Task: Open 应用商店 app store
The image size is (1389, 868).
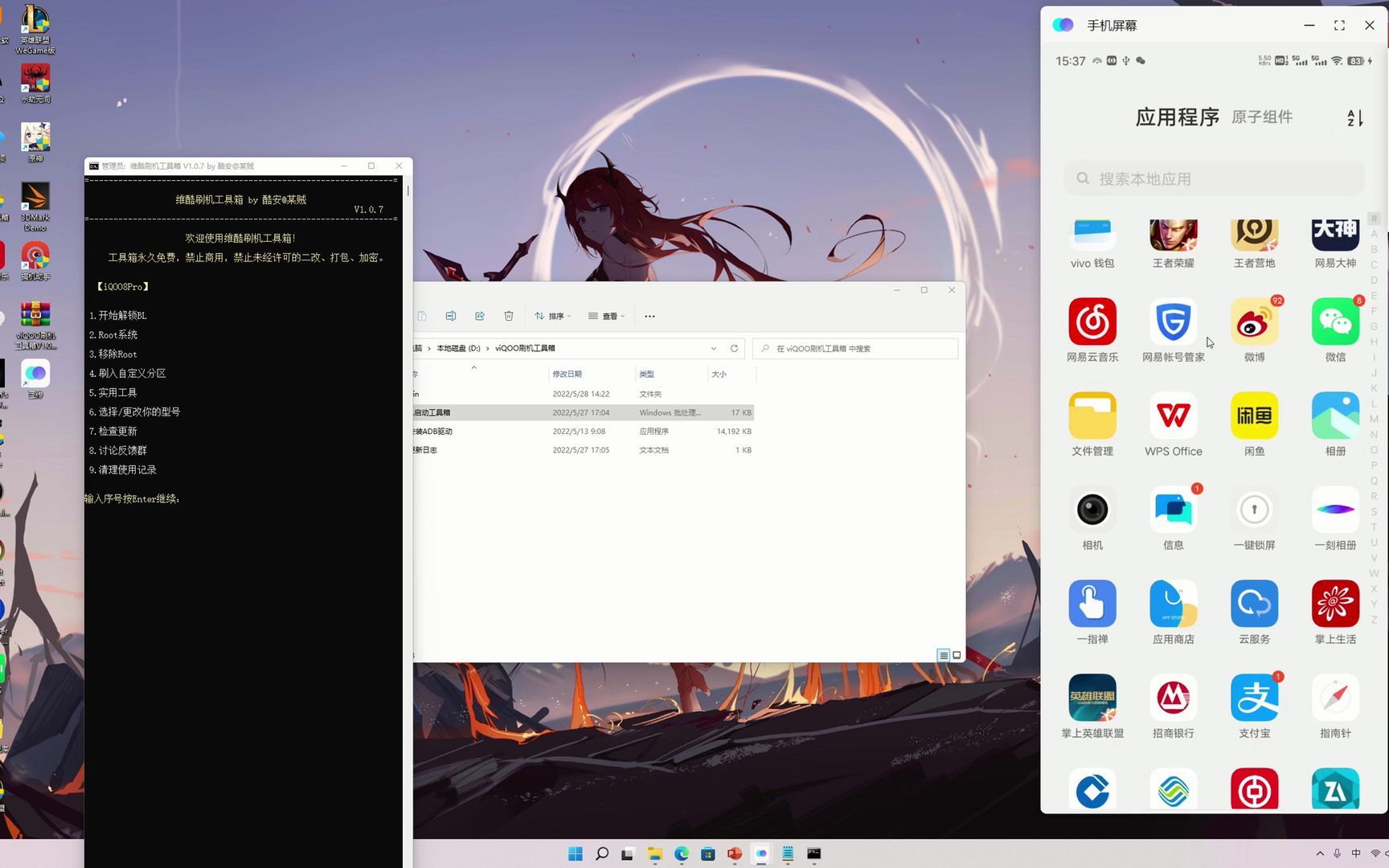Action: pos(1174,604)
